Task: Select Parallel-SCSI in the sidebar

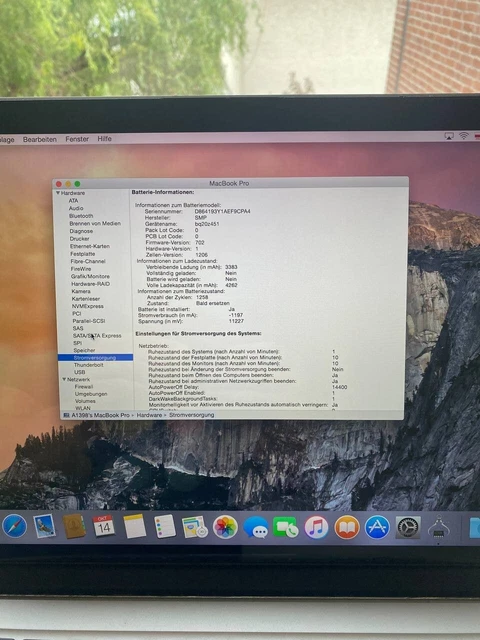Action: click(x=89, y=321)
